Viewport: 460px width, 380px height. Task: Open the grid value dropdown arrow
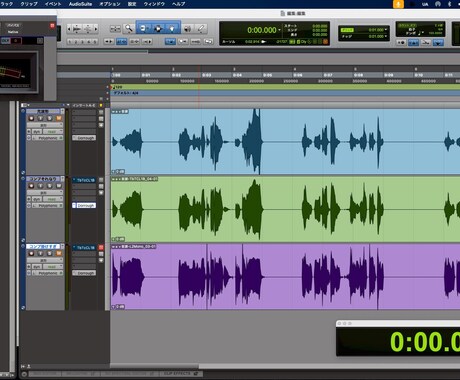386,30
